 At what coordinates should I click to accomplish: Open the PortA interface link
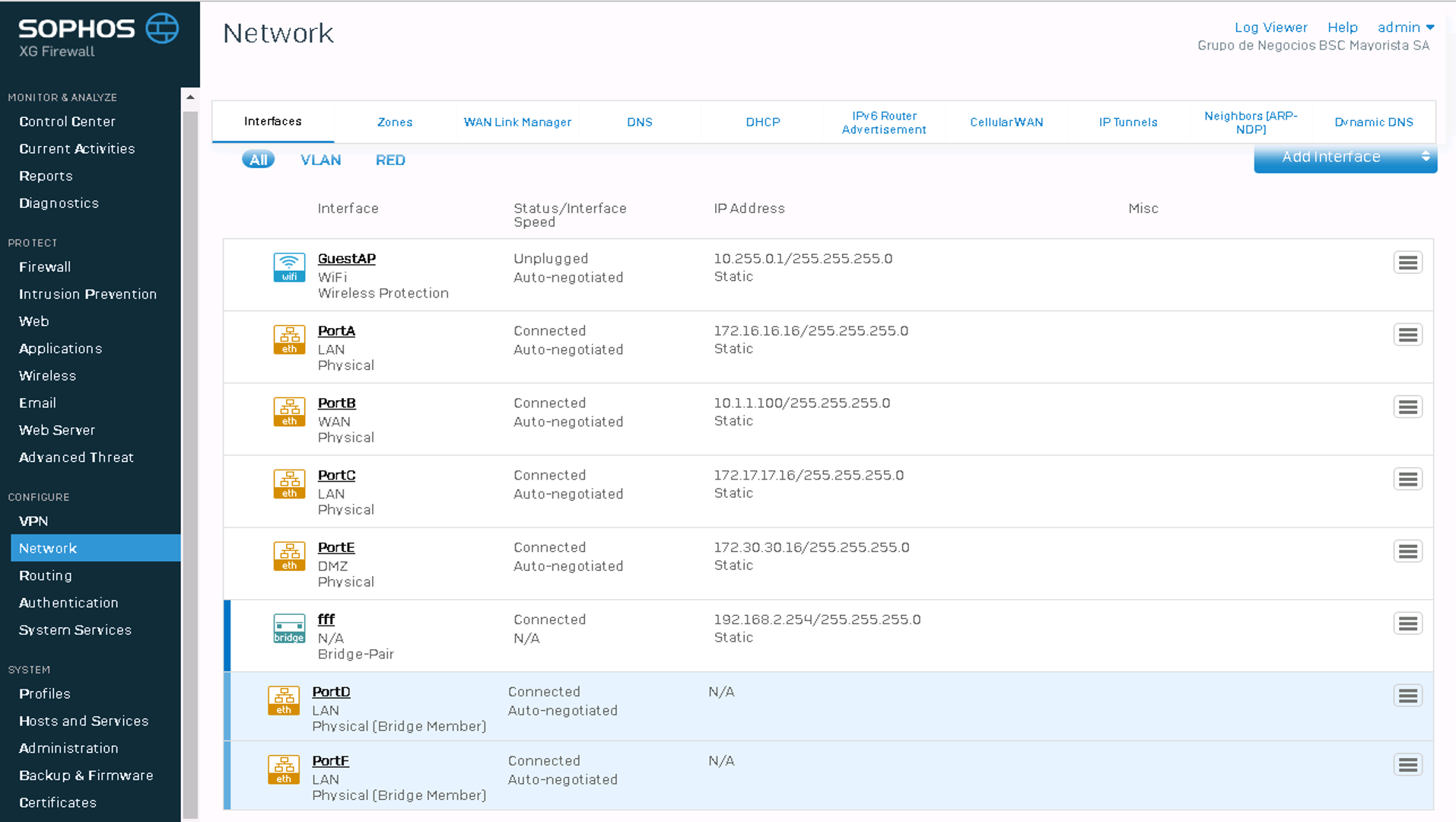coord(336,331)
